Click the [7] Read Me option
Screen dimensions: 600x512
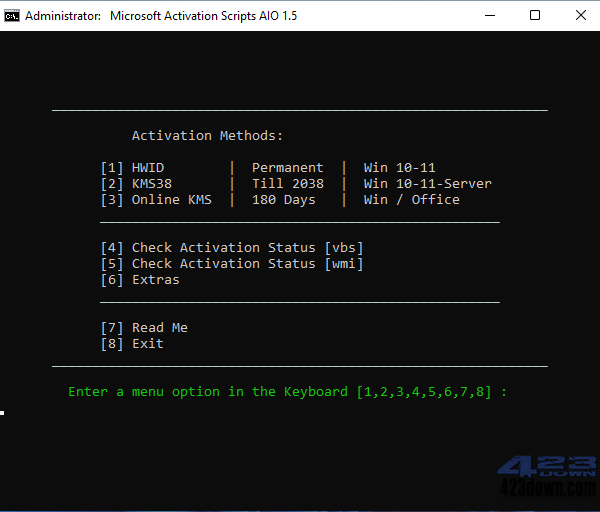144,328
